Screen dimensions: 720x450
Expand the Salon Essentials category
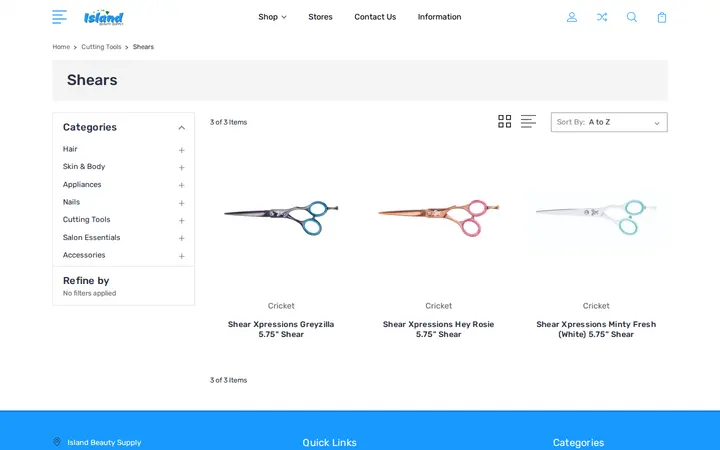click(x=181, y=238)
